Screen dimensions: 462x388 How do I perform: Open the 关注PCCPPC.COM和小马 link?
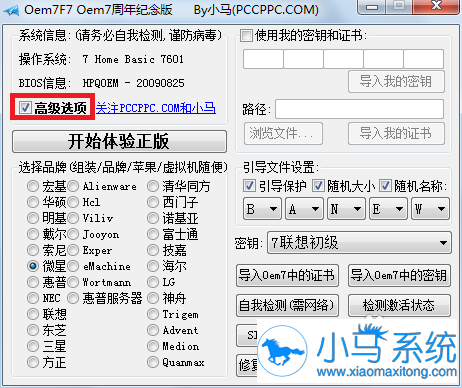click(x=156, y=108)
